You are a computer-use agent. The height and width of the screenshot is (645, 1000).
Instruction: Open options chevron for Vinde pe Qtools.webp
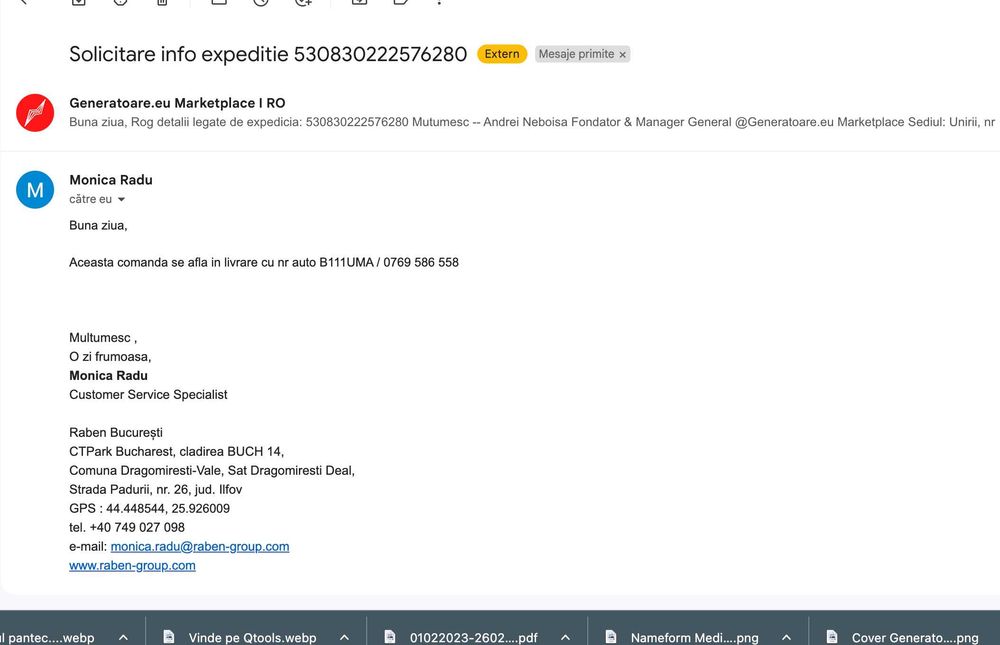[x=344, y=637]
